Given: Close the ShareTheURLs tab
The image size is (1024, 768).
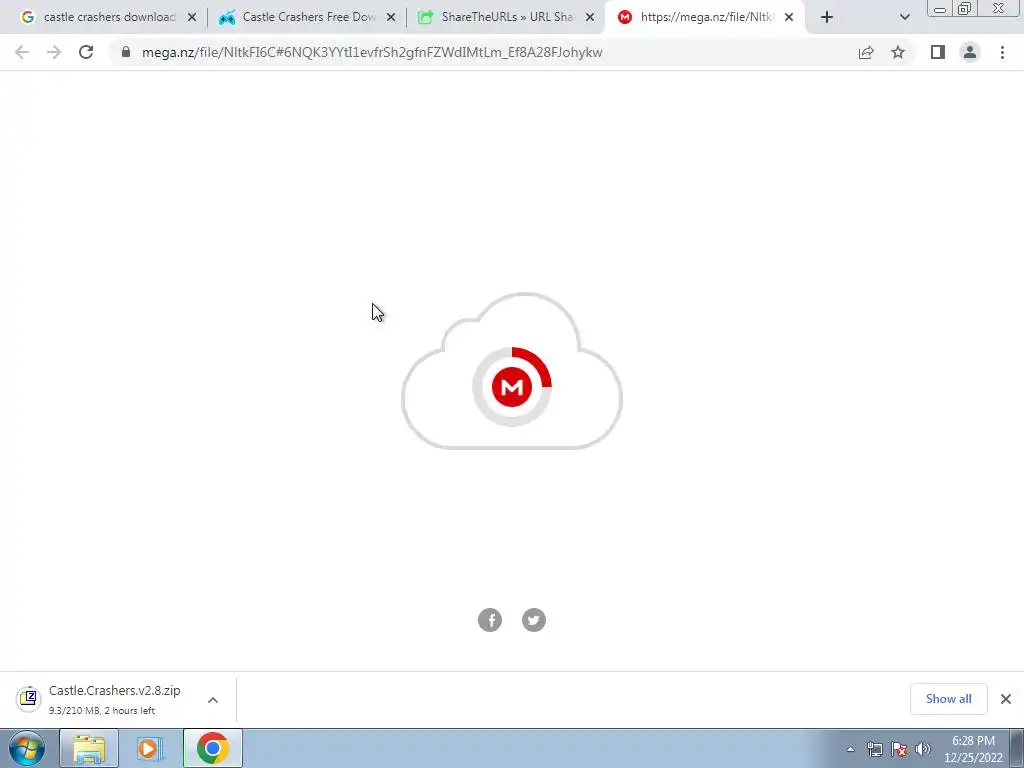Looking at the screenshot, I should point(590,18).
